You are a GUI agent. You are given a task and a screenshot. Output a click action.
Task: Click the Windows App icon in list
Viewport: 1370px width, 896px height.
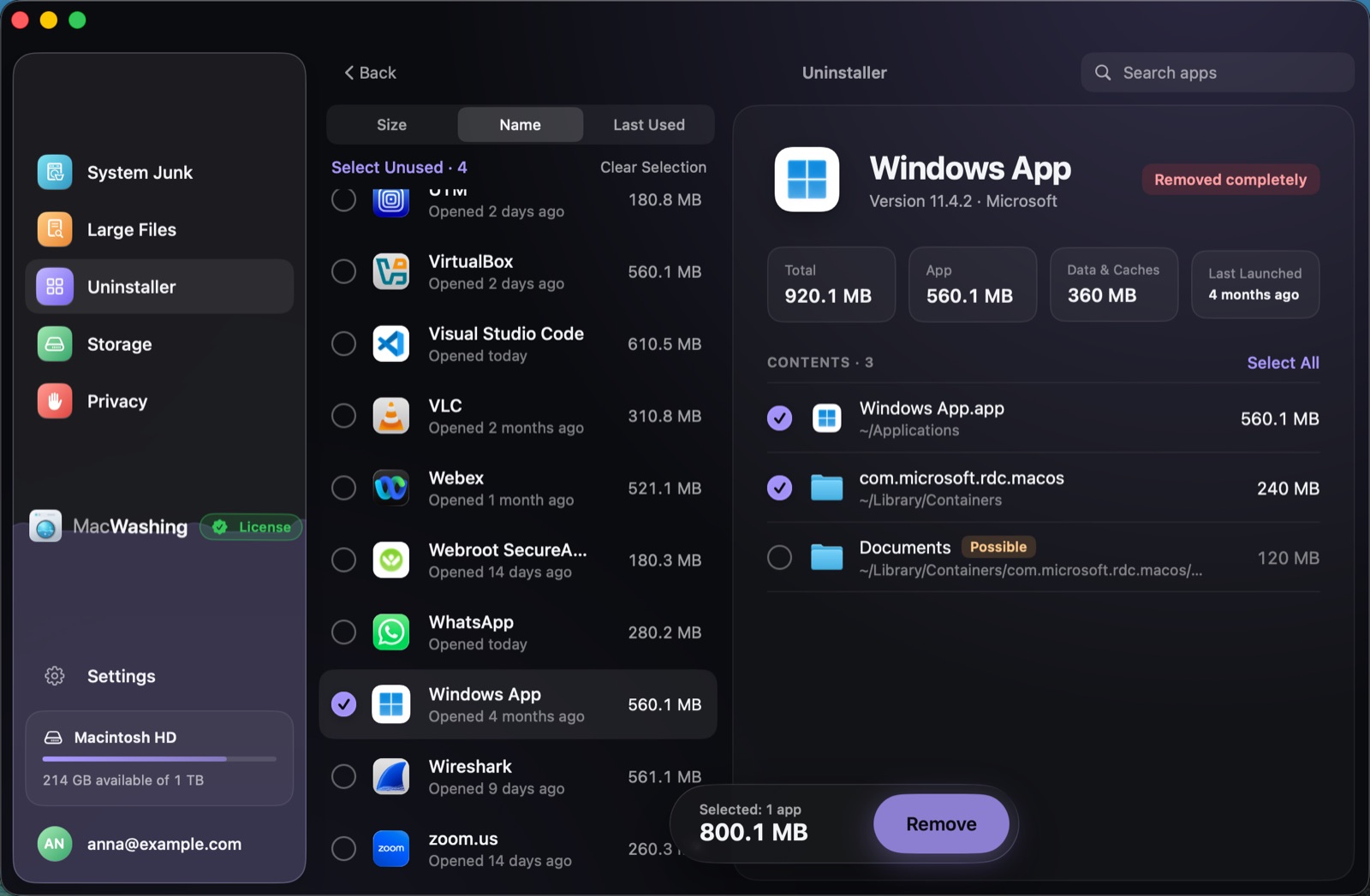point(391,704)
